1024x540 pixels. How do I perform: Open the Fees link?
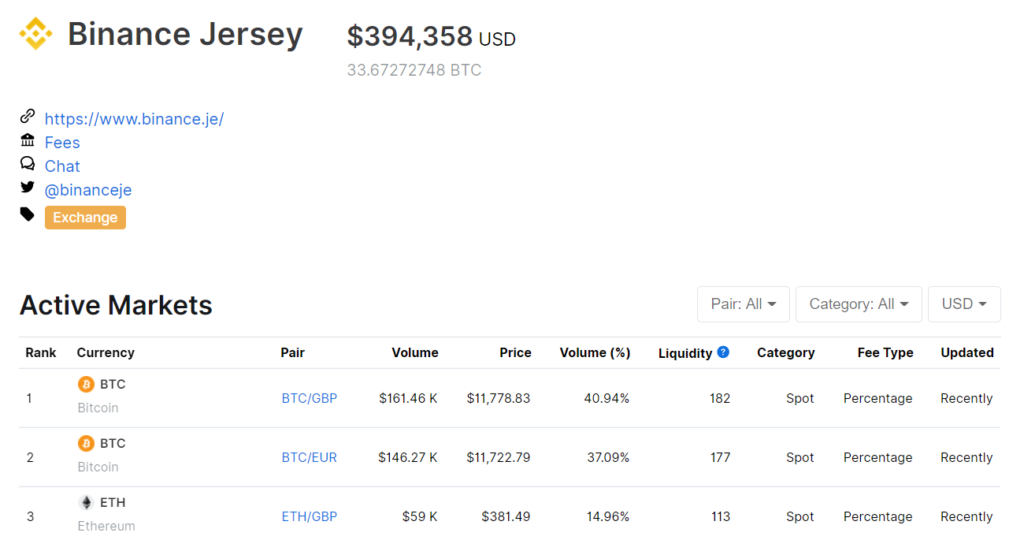point(62,143)
